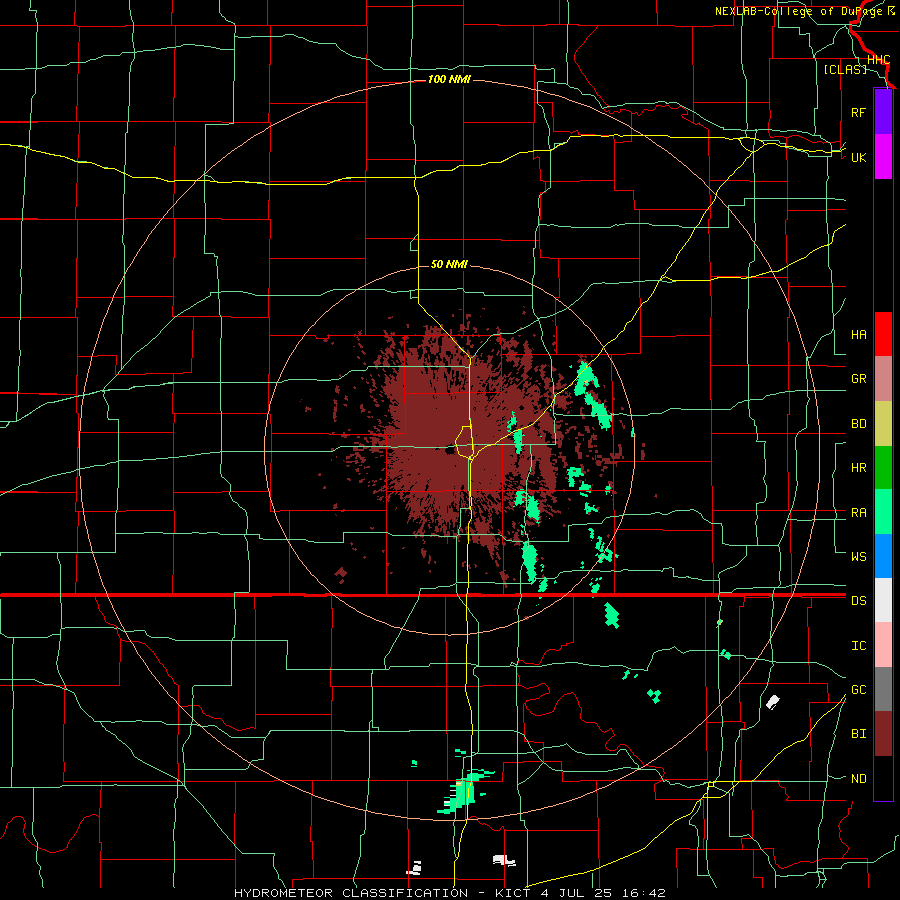
Task: Click the IC light pink legend swatch
Action: [x=883, y=645]
